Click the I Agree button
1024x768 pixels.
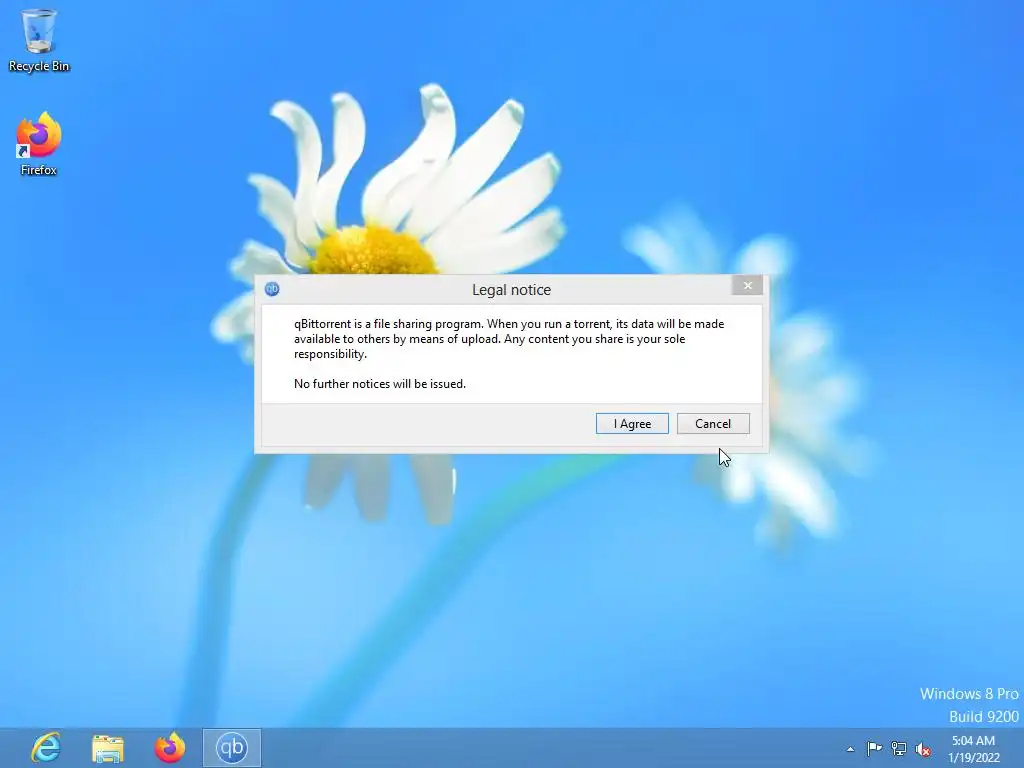(x=632, y=423)
